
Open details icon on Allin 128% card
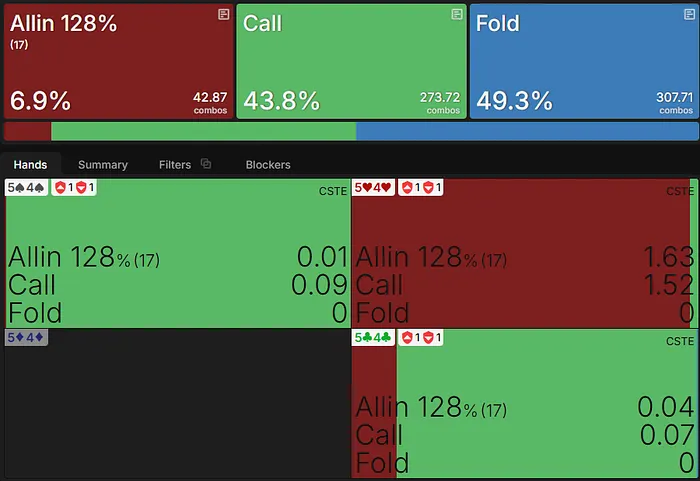tap(224, 15)
